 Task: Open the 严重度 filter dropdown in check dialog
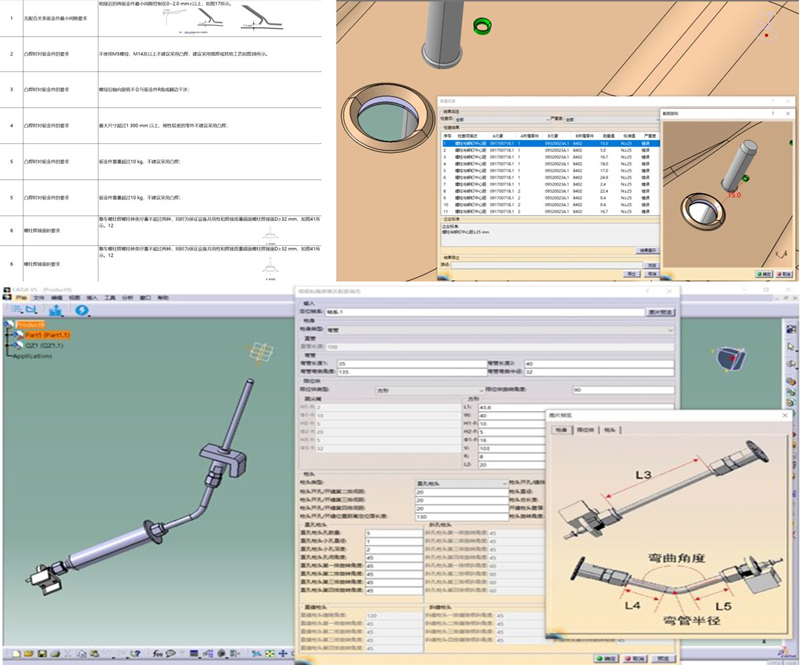click(612, 119)
